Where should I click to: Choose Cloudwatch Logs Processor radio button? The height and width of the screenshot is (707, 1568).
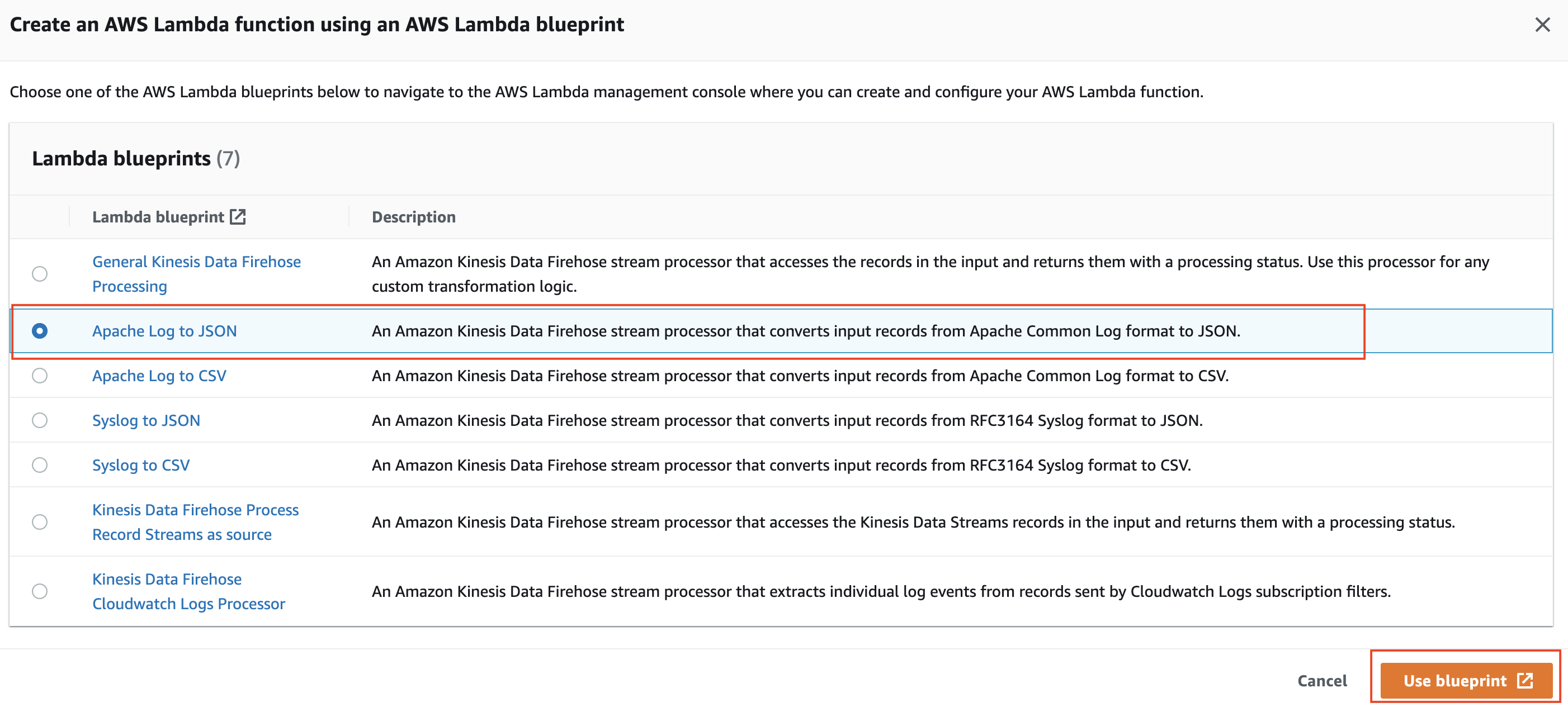40,591
